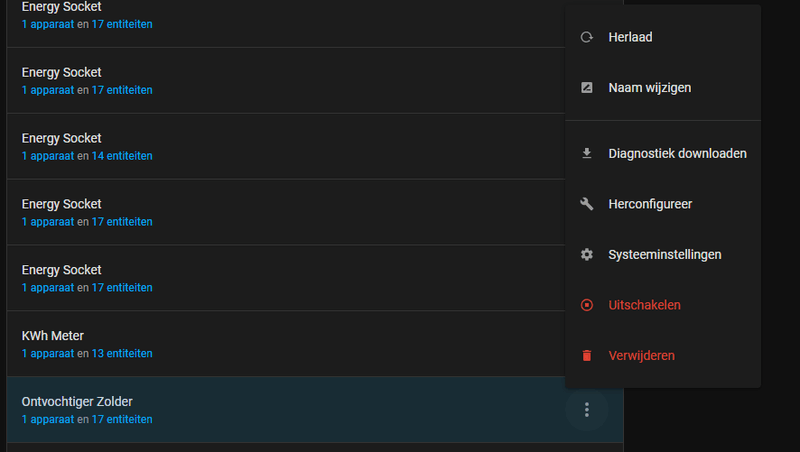Click 1 apparaat link under KWh Meter
Viewport: 800px width, 452px height.
48,354
